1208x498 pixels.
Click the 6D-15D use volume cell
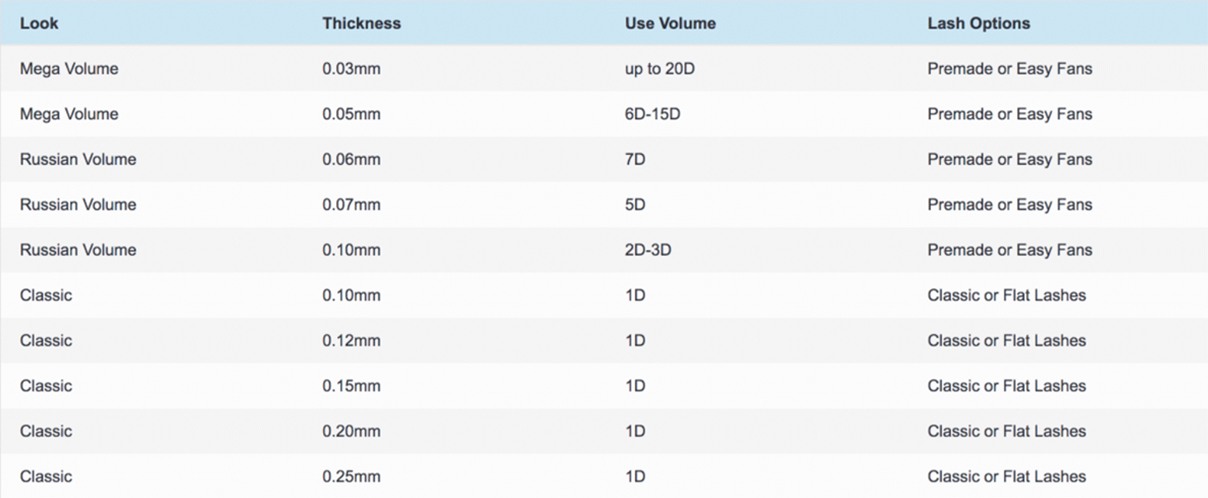[x=652, y=114]
